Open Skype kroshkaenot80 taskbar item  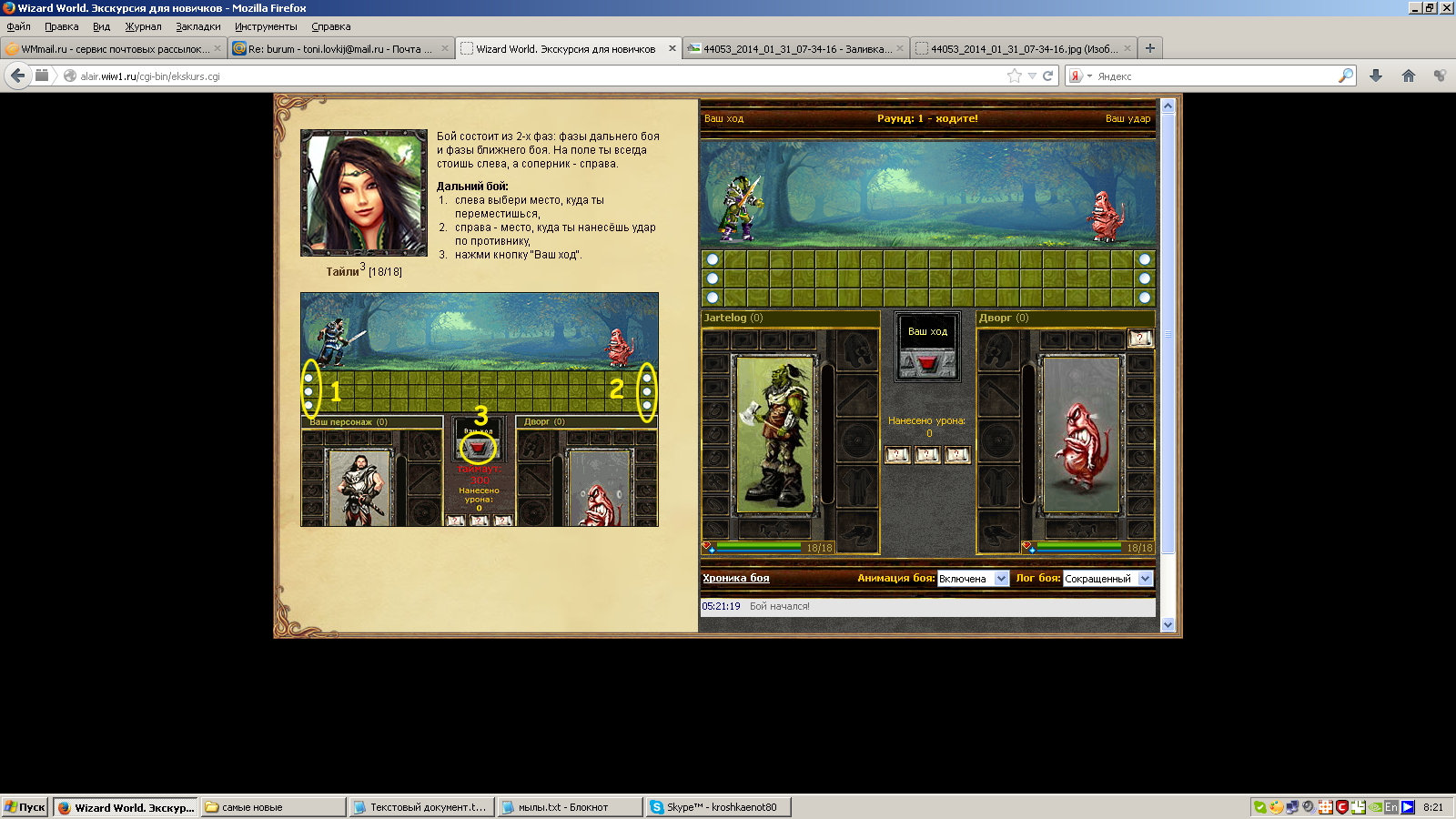718,807
